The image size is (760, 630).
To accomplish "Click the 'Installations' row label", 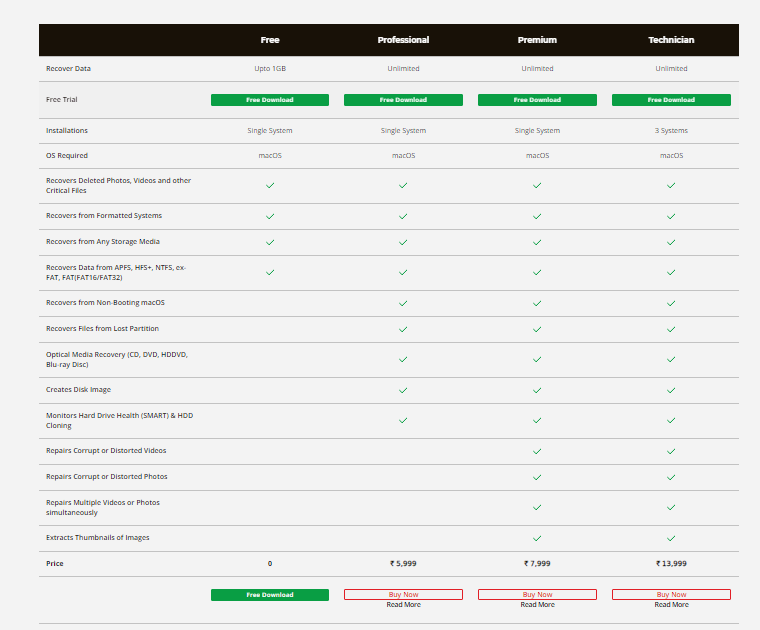I will (x=67, y=131).
